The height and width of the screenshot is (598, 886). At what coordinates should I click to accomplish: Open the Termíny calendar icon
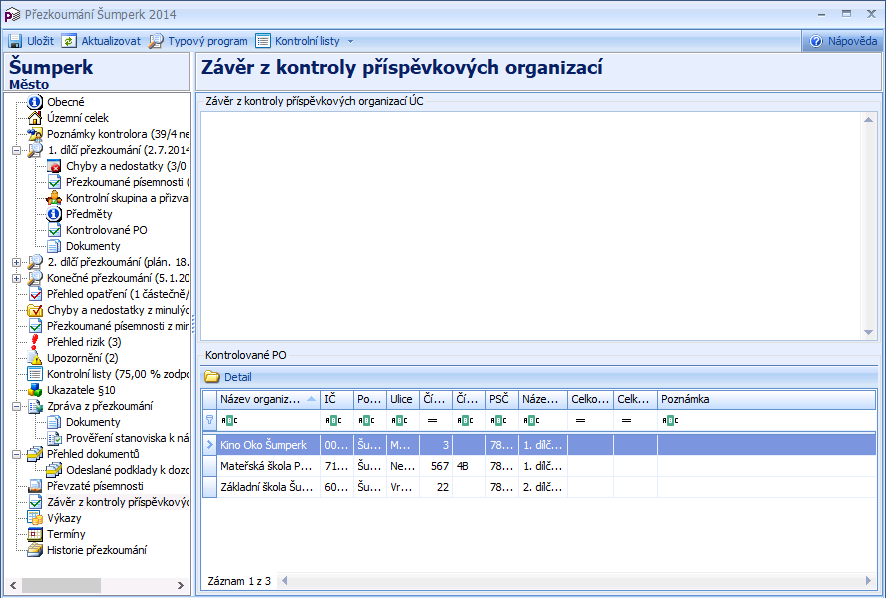point(35,534)
